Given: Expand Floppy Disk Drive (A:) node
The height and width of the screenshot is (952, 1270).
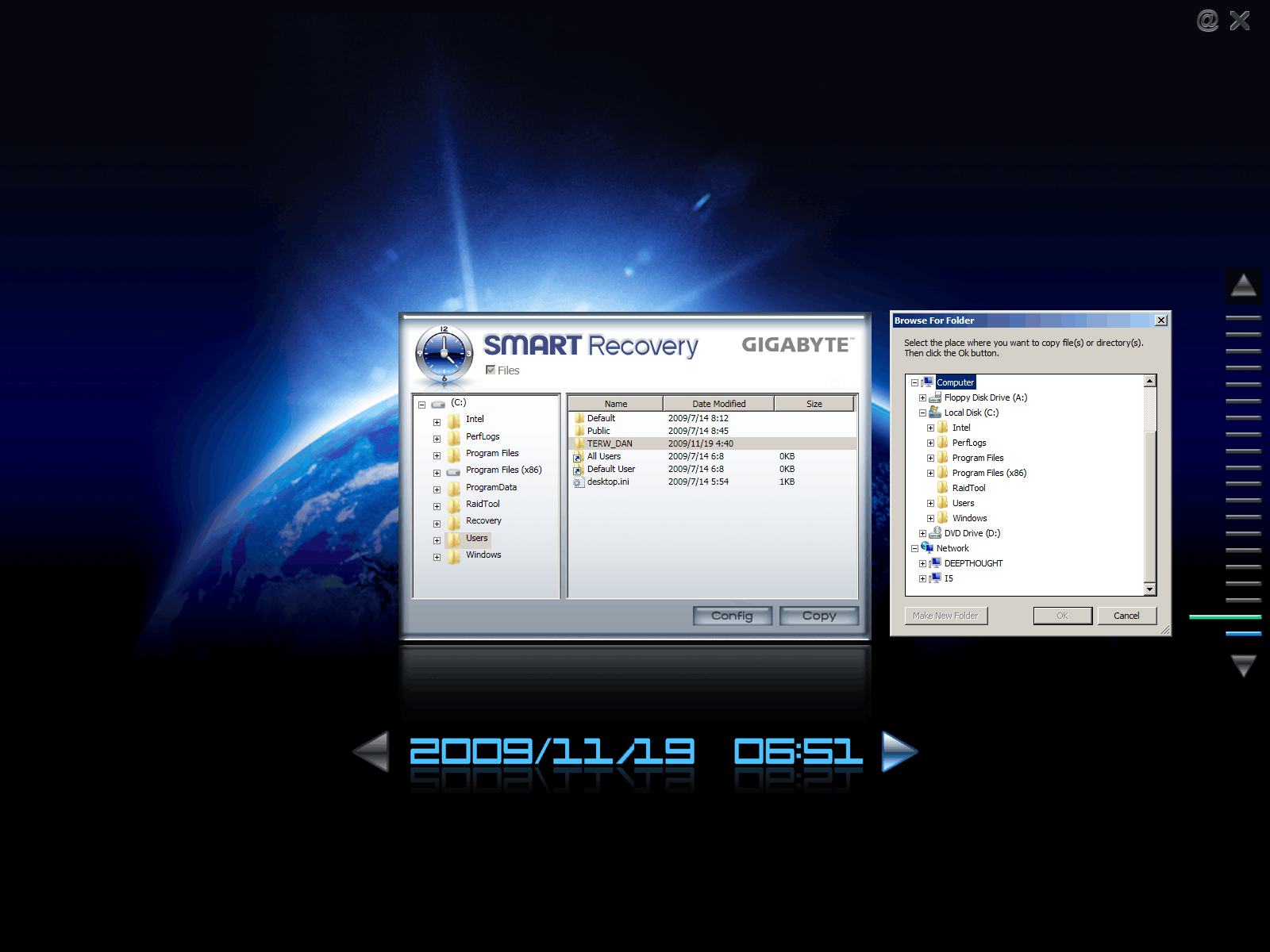Looking at the screenshot, I should [x=922, y=397].
